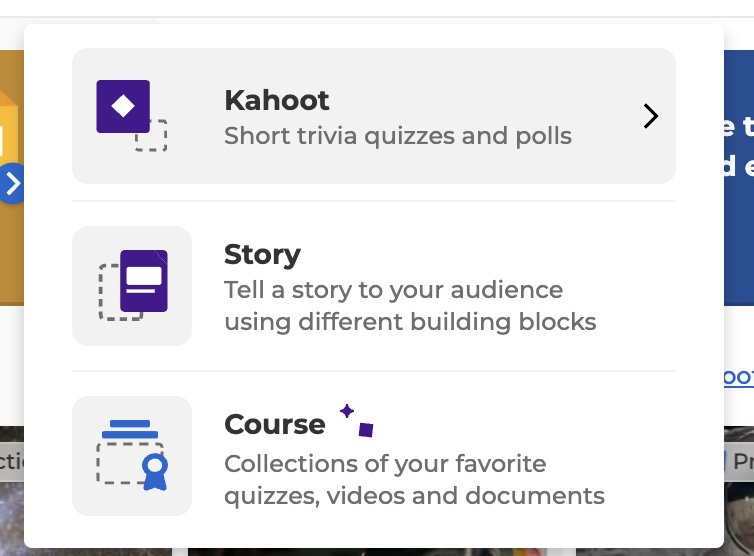Click "Tell a story to your audience" text

point(393,290)
